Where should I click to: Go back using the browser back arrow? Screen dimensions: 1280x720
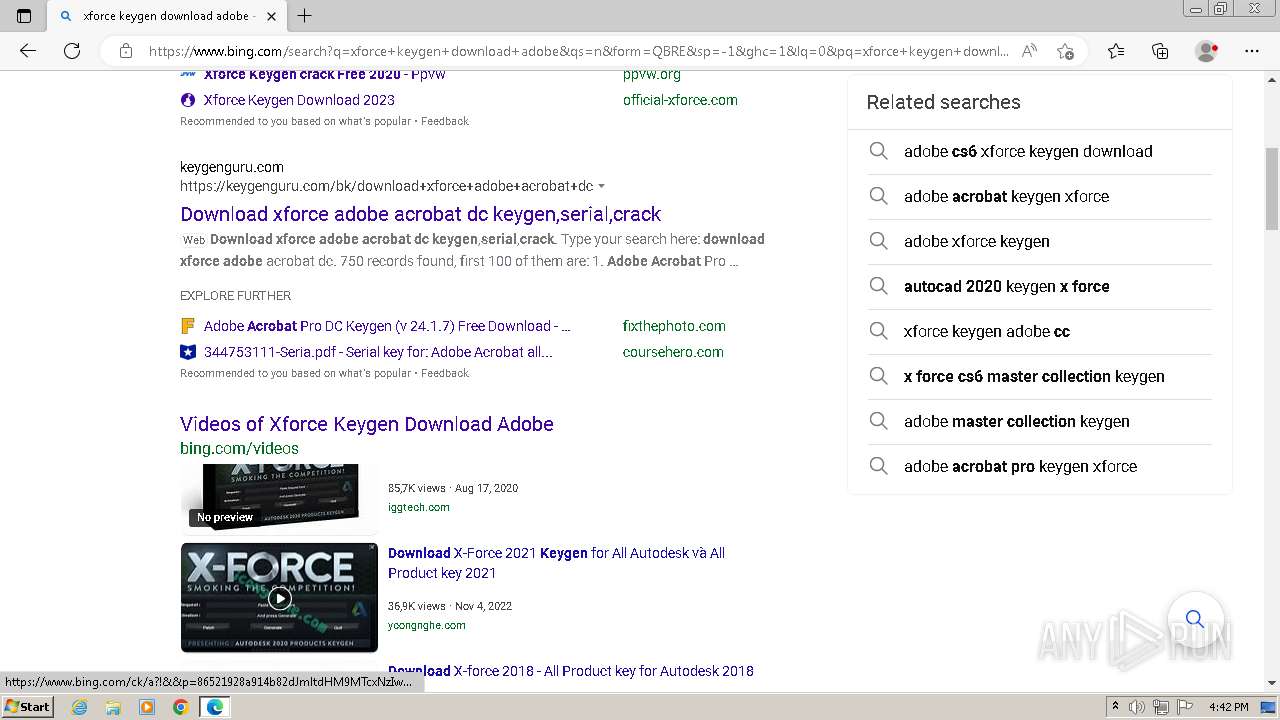point(28,51)
